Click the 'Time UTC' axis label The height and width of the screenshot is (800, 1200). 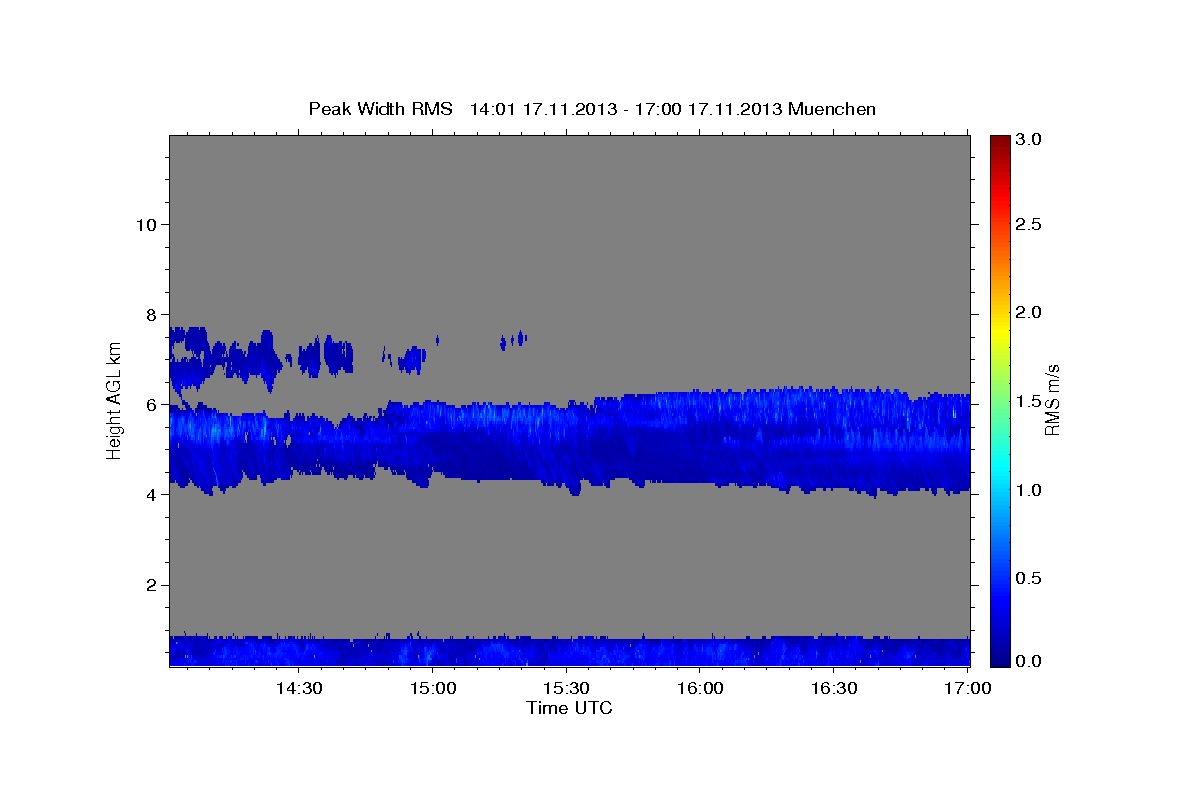[569, 708]
